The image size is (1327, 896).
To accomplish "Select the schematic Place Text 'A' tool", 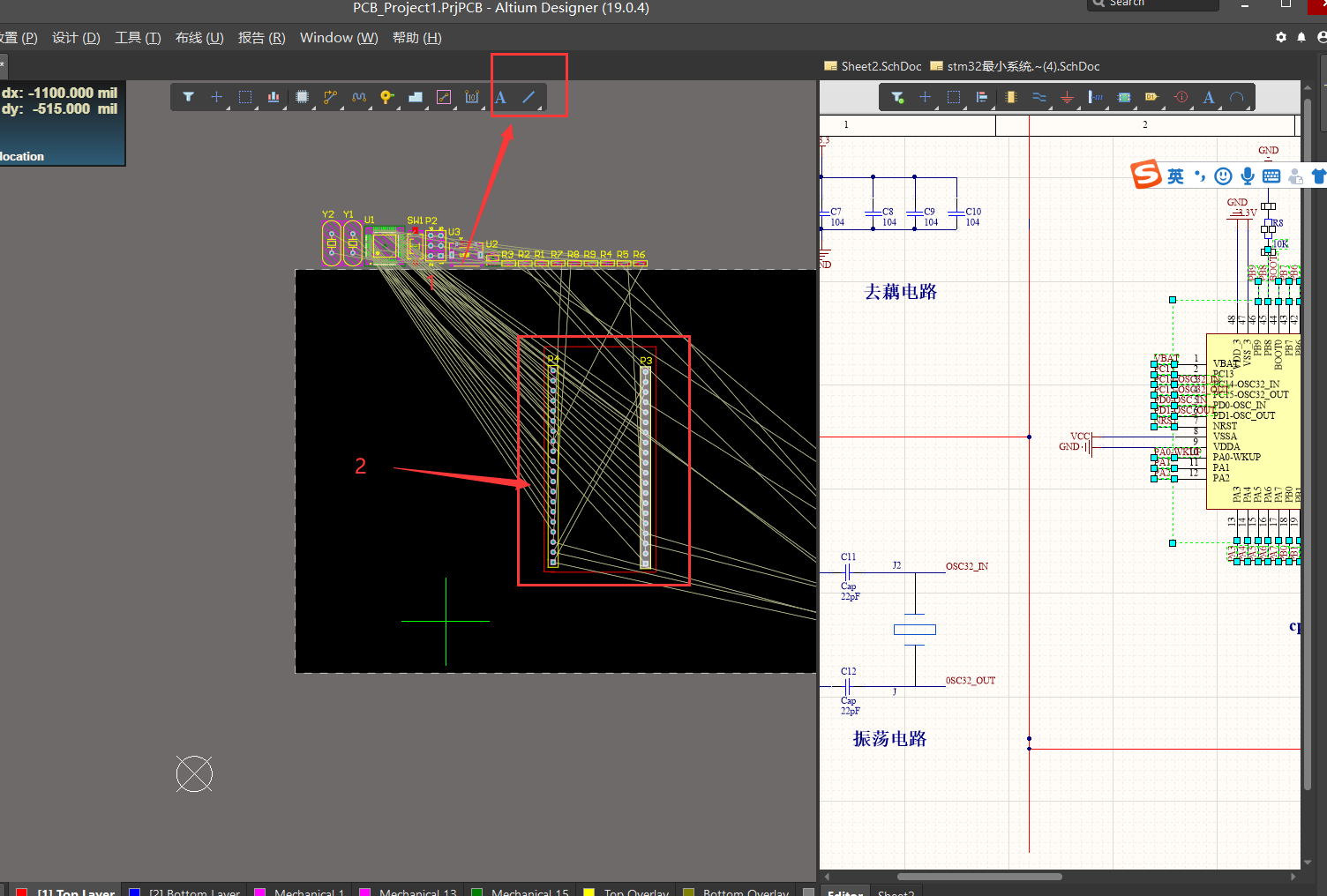I will point(1209,97).
